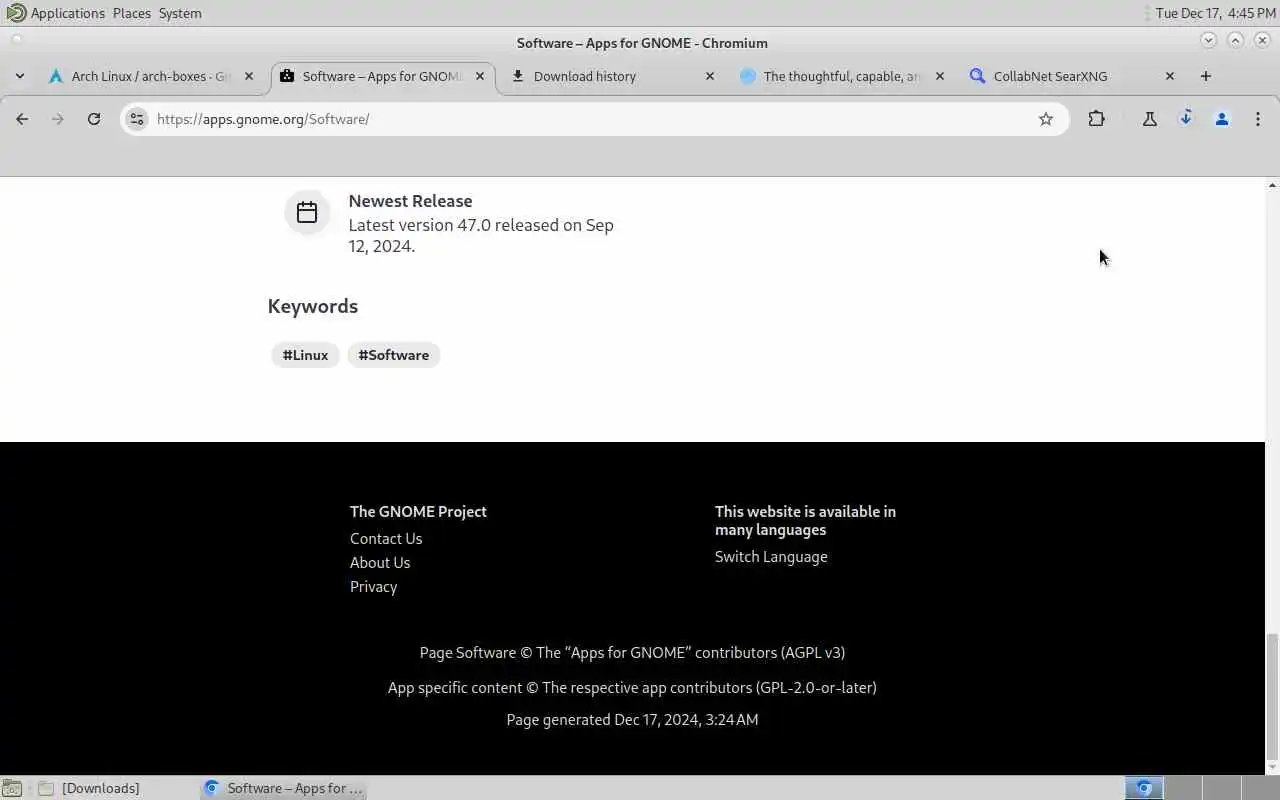The image size is (1280, 800).
Task: Open Chrome Labs flask icon
Action: pos(1150,119)
